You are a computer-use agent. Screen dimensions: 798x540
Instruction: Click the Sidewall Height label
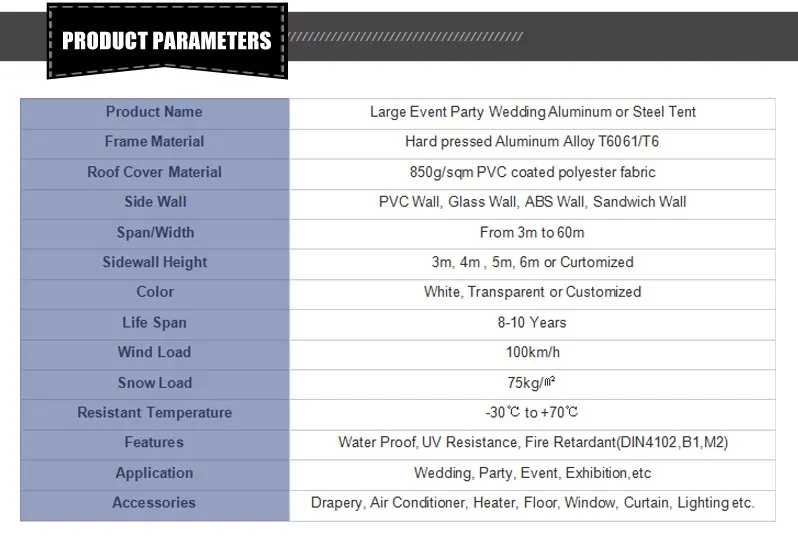point(154,262)
